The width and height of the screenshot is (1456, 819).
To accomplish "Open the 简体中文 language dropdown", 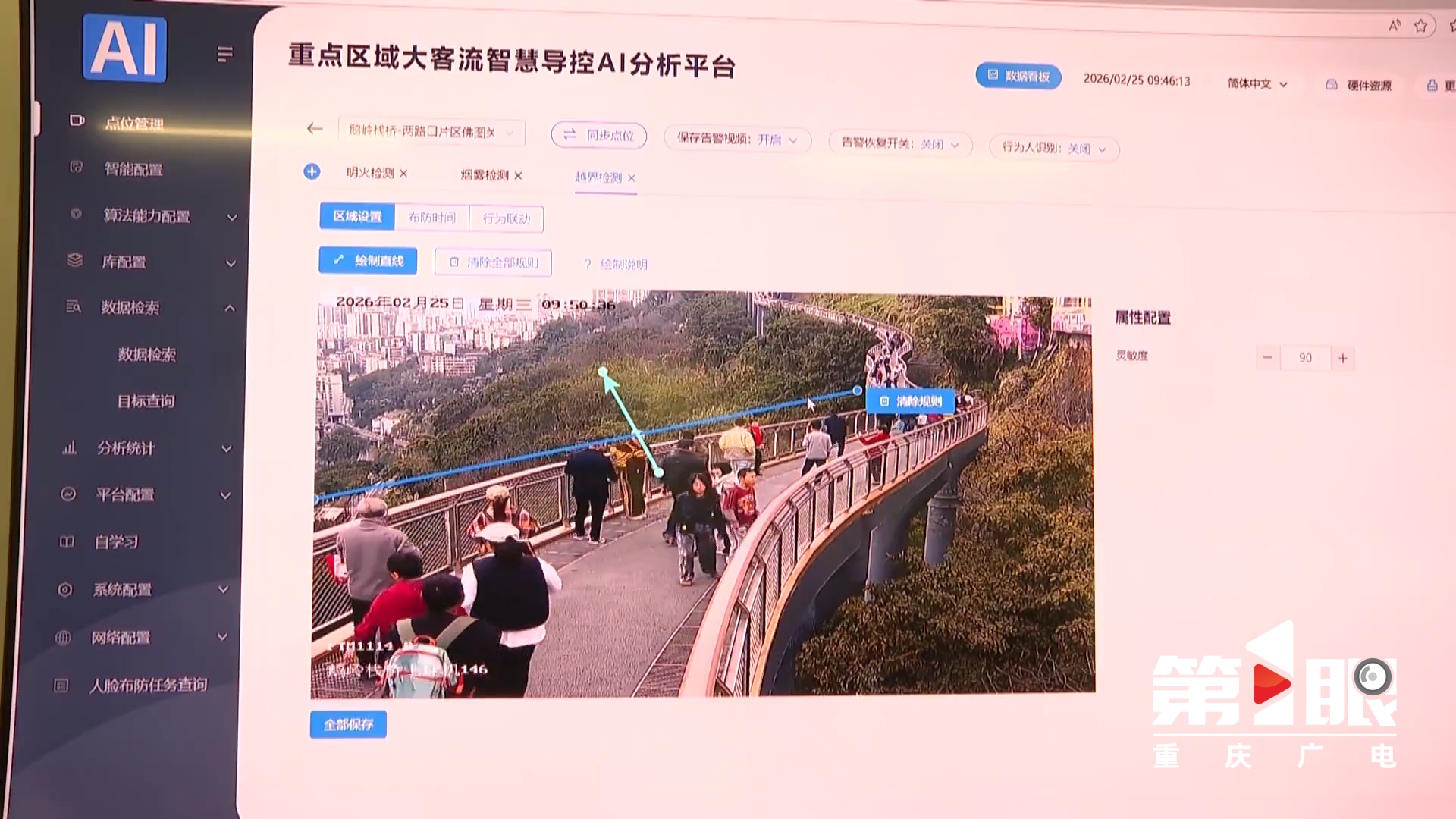I will [1255, 84].
